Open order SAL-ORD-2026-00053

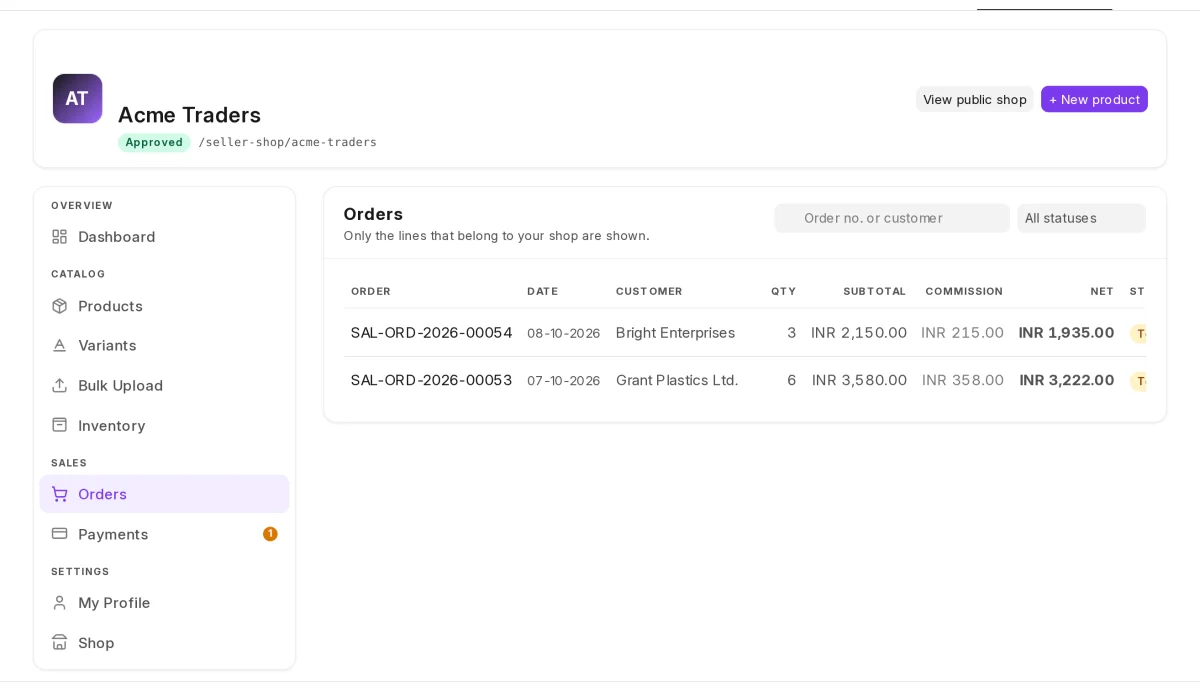(x=431, y=380)
